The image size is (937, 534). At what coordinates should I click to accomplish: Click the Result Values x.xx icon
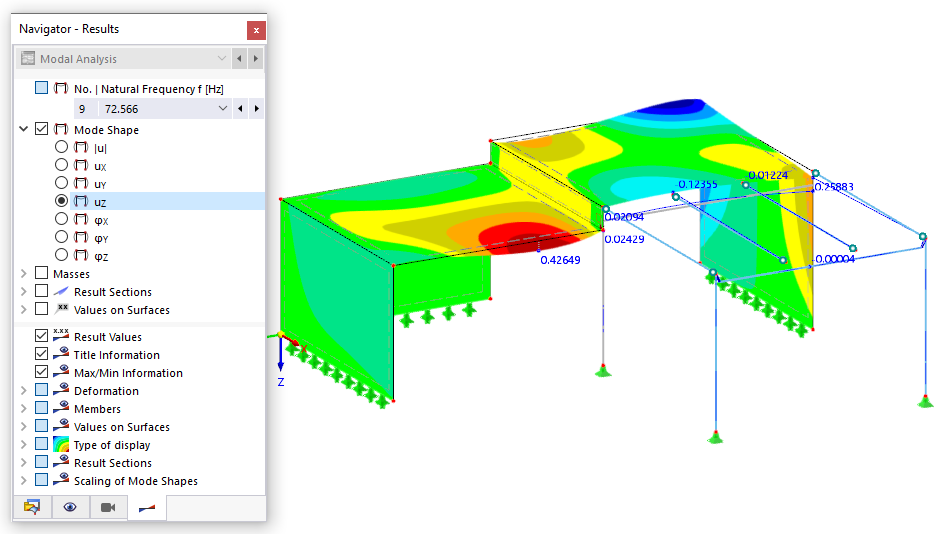point(61,335)
